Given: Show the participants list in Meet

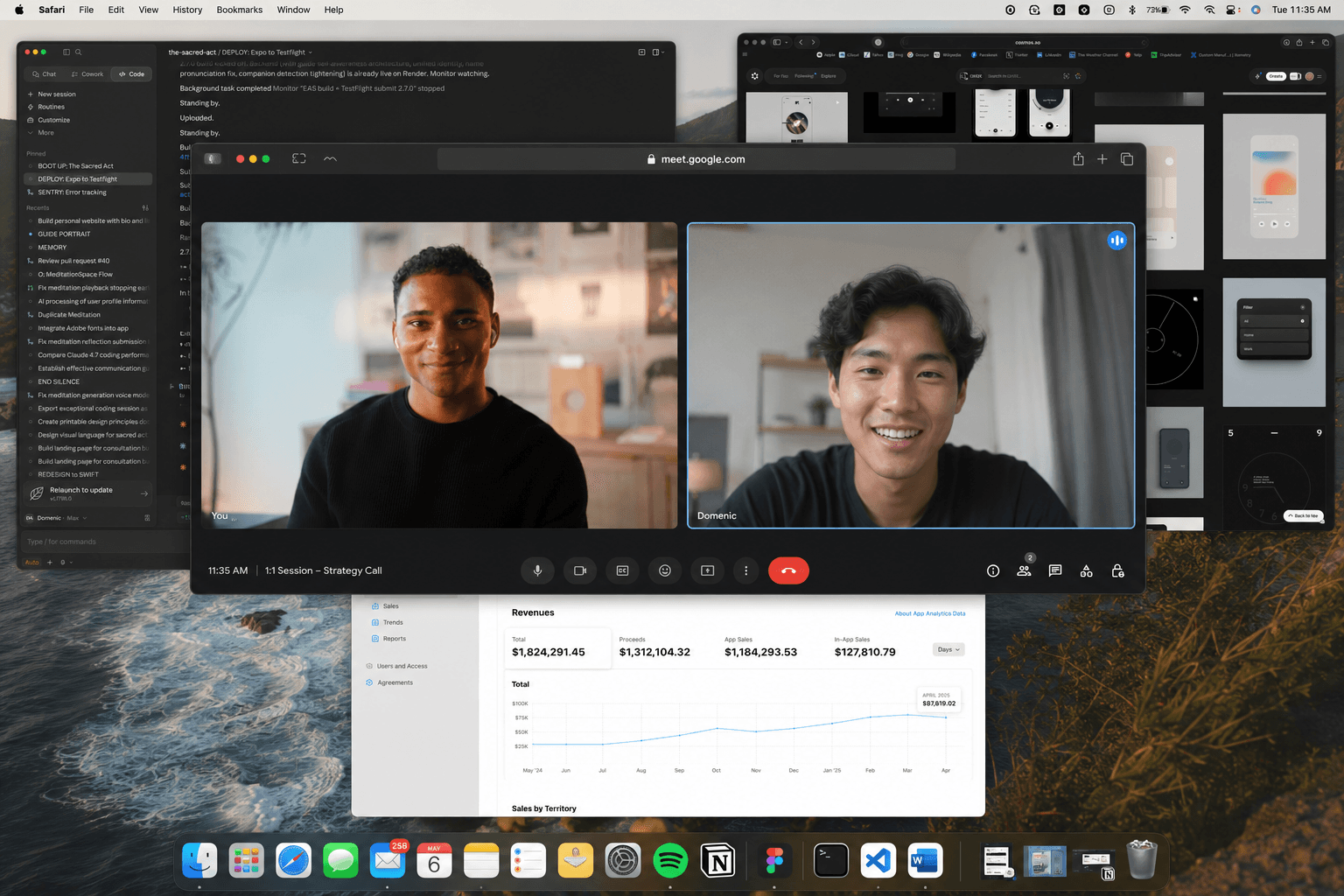Looking at the screenshot, I should pyautogui.click(x=1024, y=570).
